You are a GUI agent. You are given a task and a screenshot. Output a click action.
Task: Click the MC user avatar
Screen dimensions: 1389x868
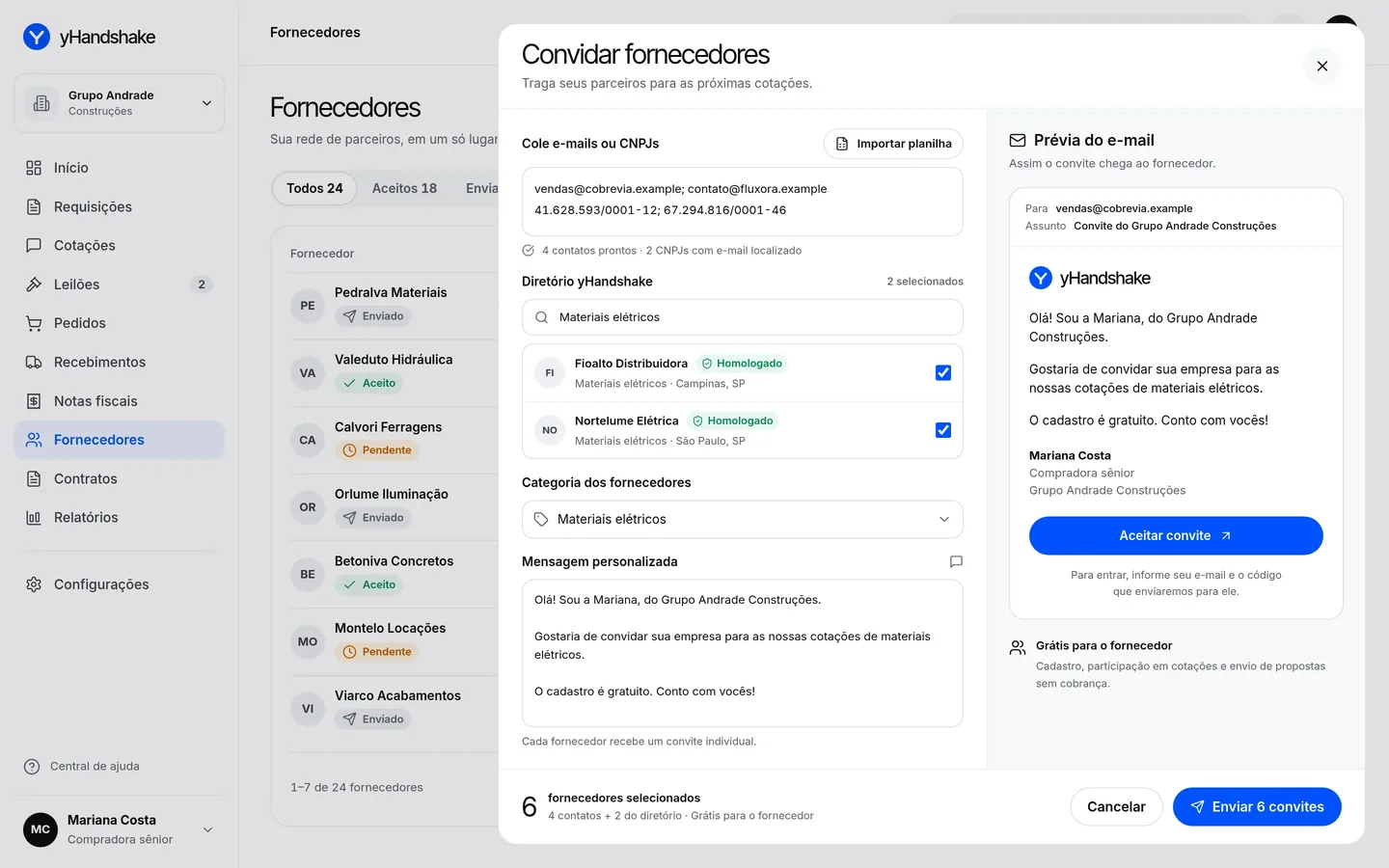pos(41,829)
